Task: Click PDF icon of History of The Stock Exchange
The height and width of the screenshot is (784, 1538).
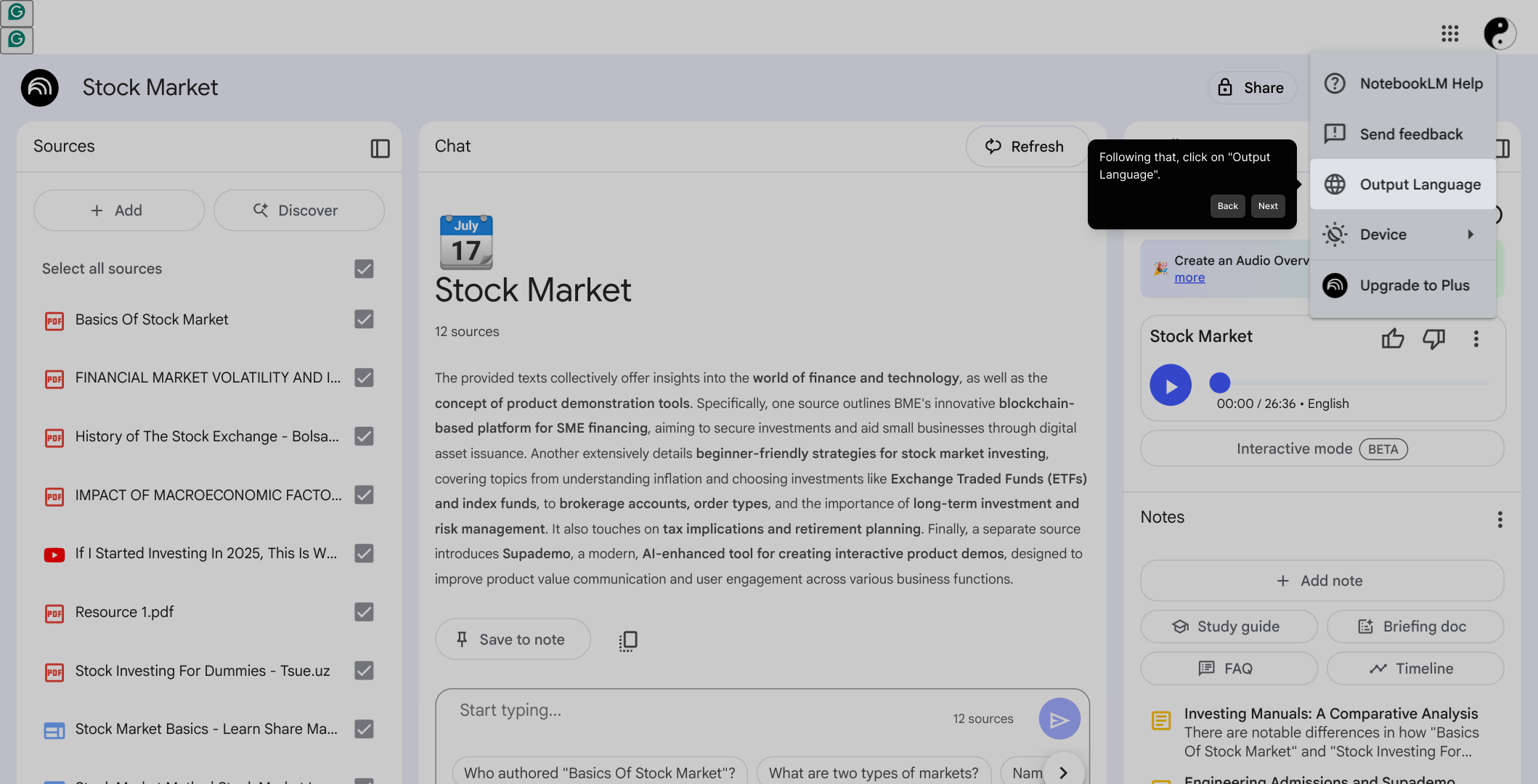Action: click(54, 438)
